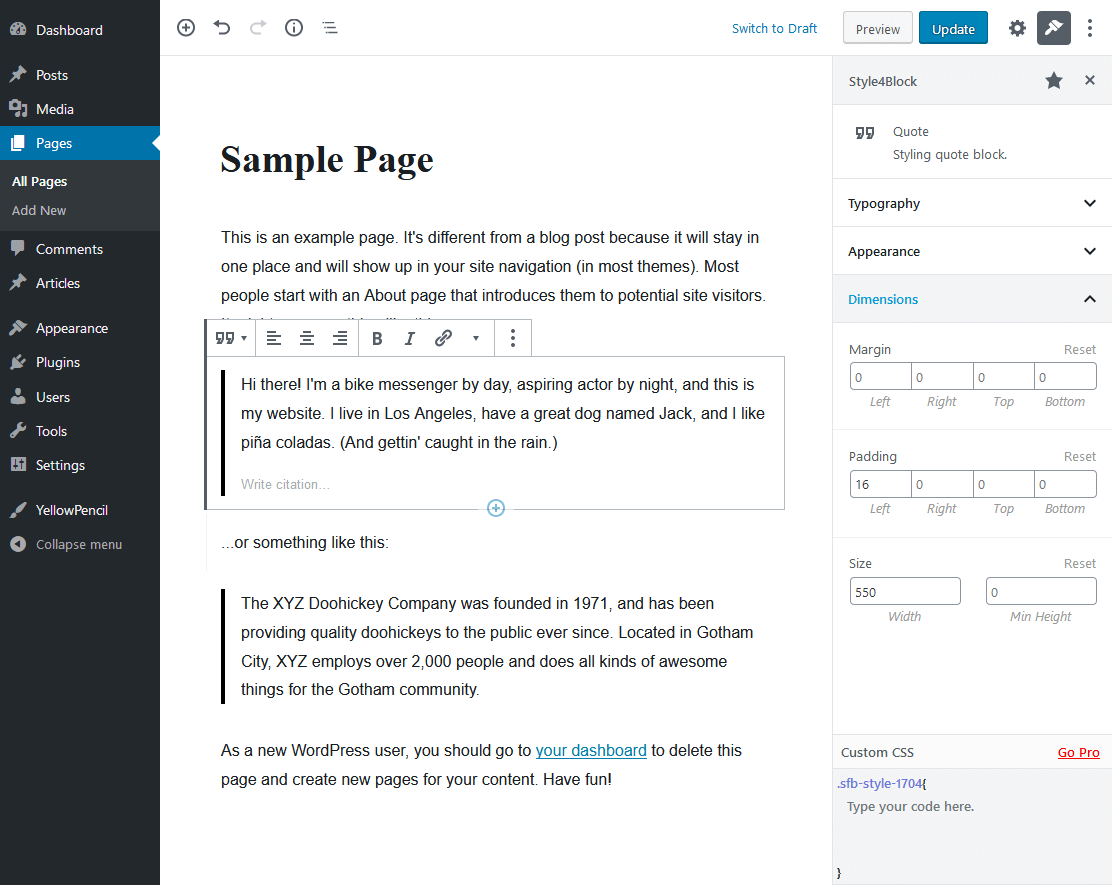Screen dimensions: 1112x885
Task: Open block settings with the gear icon
Action: coord(1017,28)
